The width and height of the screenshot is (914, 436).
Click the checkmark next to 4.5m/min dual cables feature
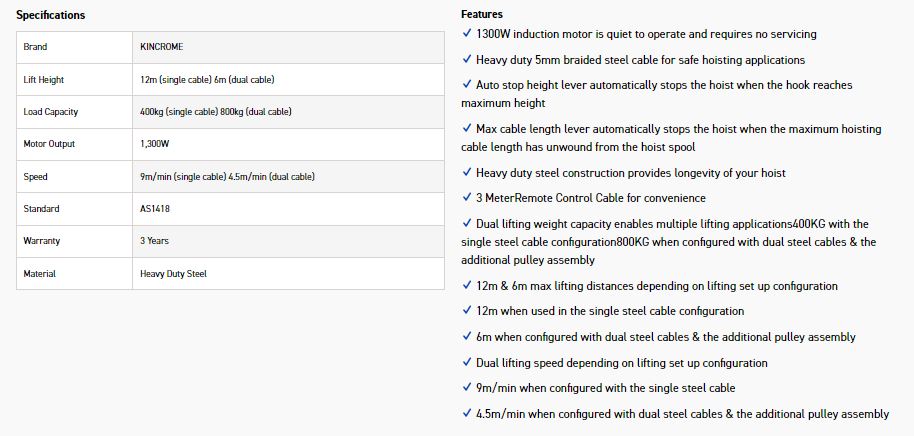pos(467,414)
